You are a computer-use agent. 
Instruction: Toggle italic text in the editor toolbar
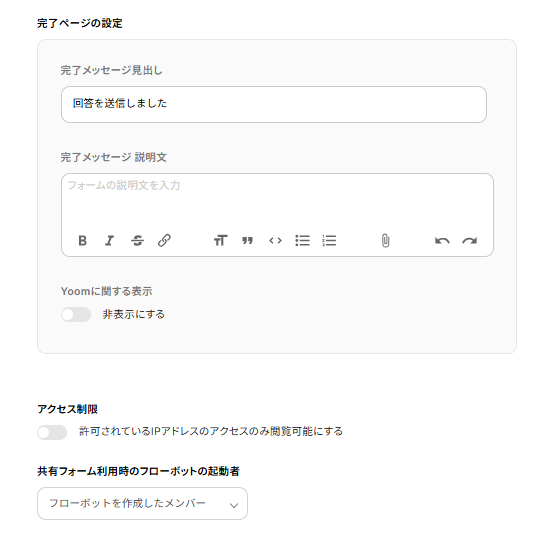pyautogui.click(x=109, y=241)
